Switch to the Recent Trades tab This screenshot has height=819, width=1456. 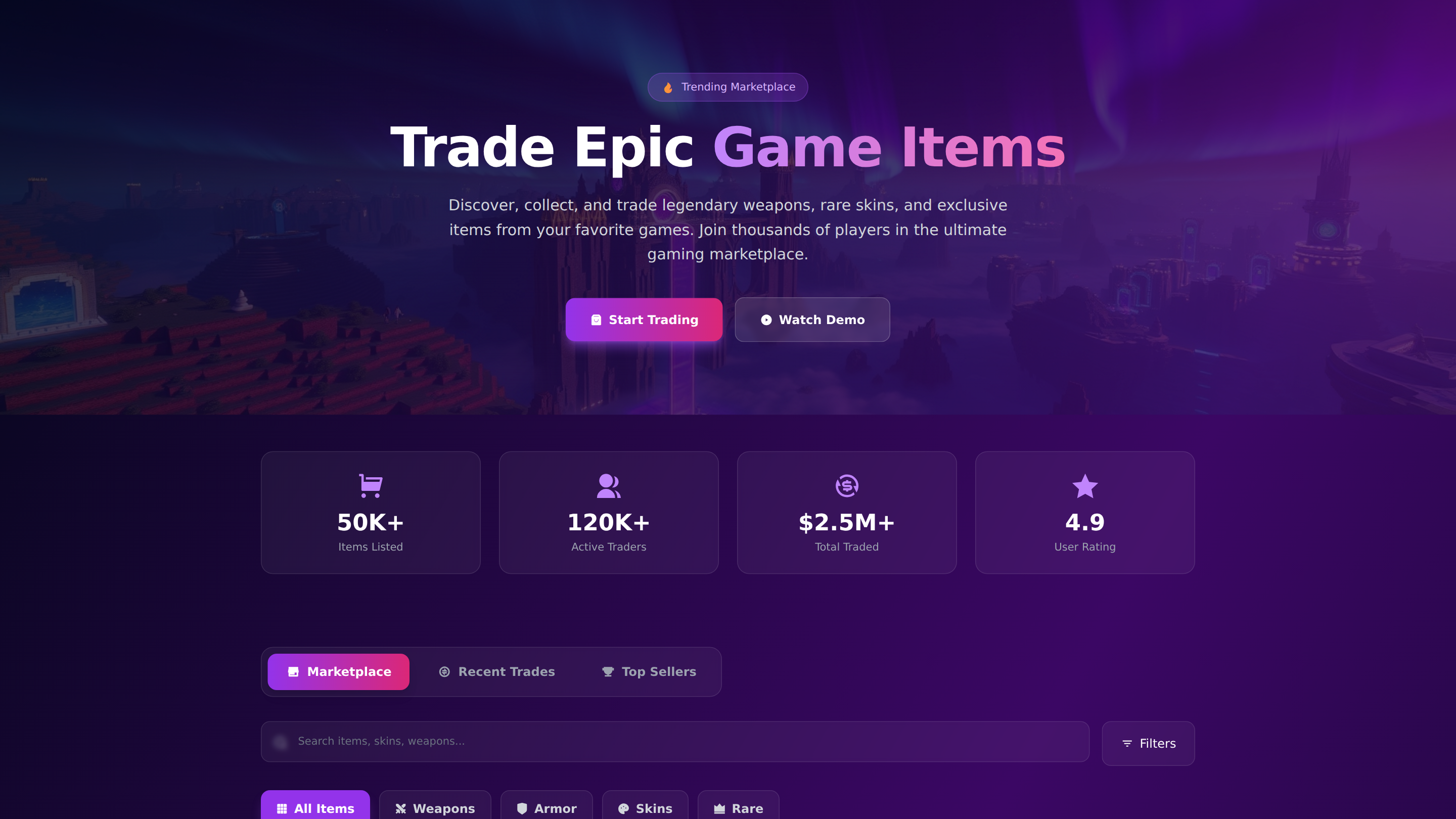[x=497, y=671]
